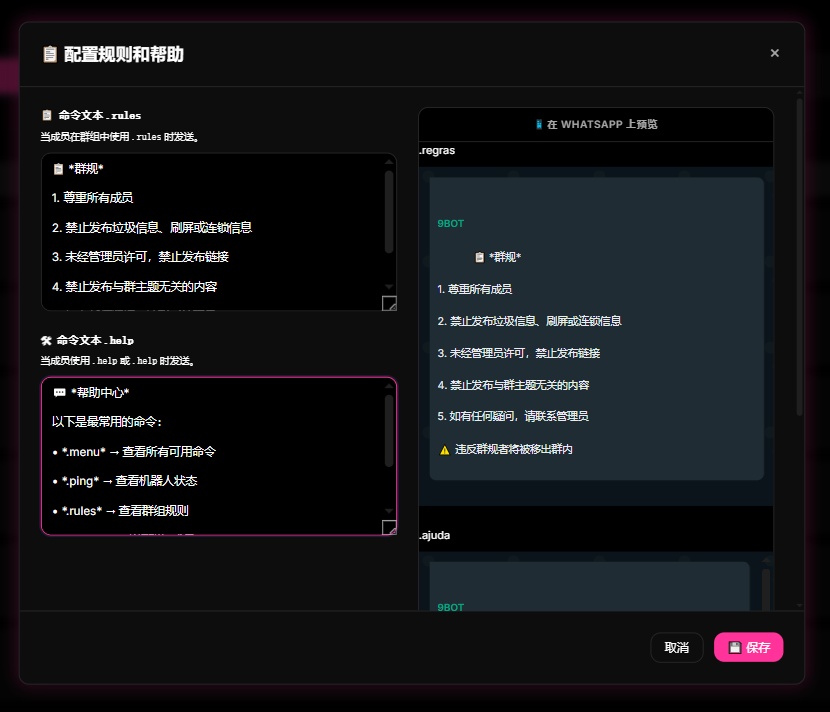Click '1. 尊重所有成员' in the WhatsApp preview

coord(475,289)
